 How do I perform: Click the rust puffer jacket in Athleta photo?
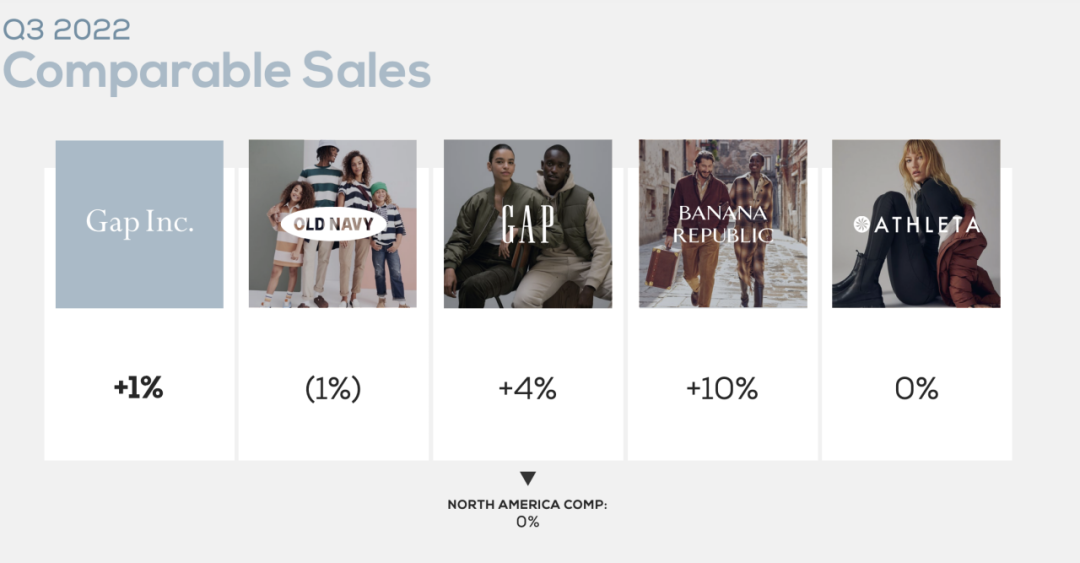point(967,270)
